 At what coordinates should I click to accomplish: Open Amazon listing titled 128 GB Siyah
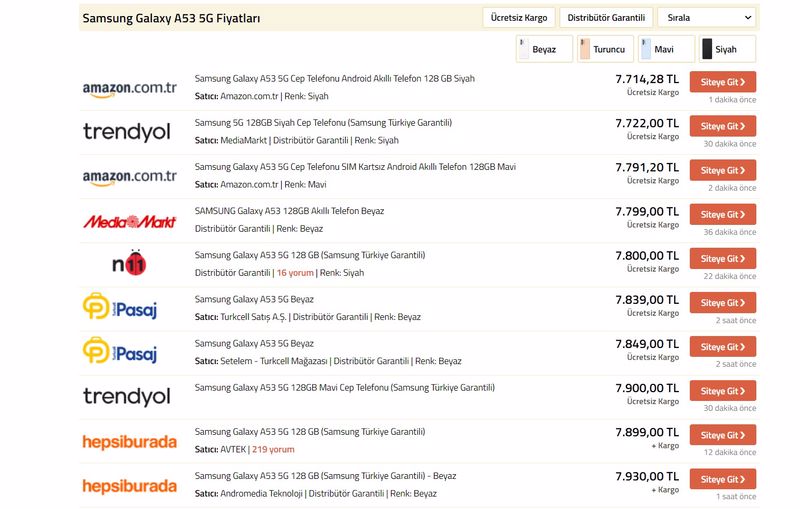tap(335, 79)
